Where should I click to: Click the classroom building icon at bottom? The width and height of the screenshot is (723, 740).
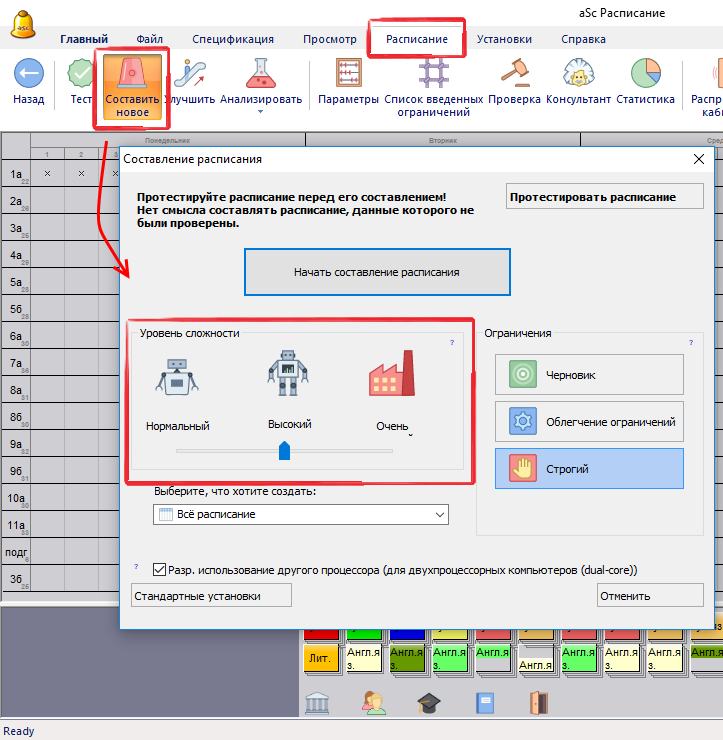(318, 703)
